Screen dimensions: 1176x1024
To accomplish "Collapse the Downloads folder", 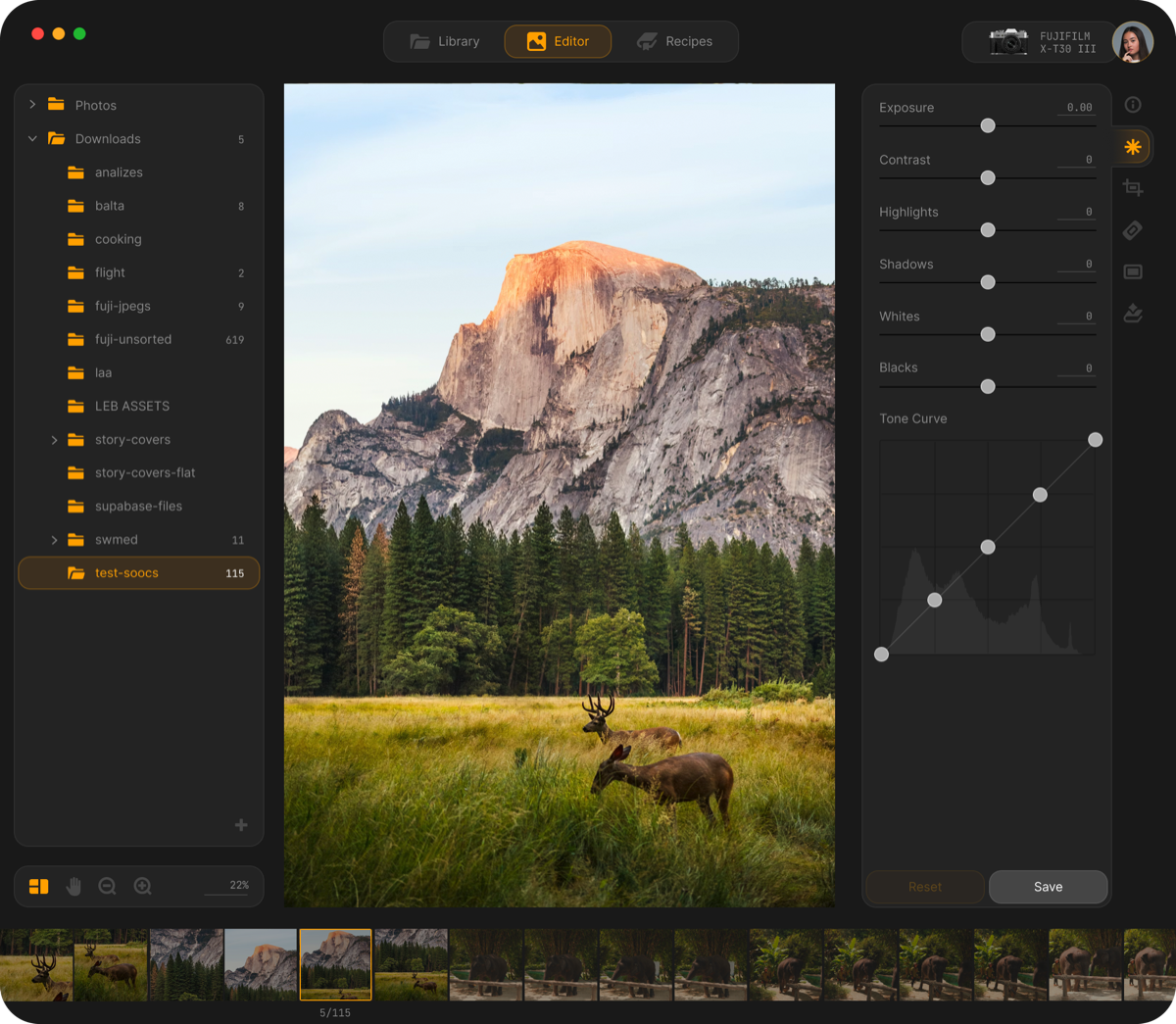I will [32, 138].
